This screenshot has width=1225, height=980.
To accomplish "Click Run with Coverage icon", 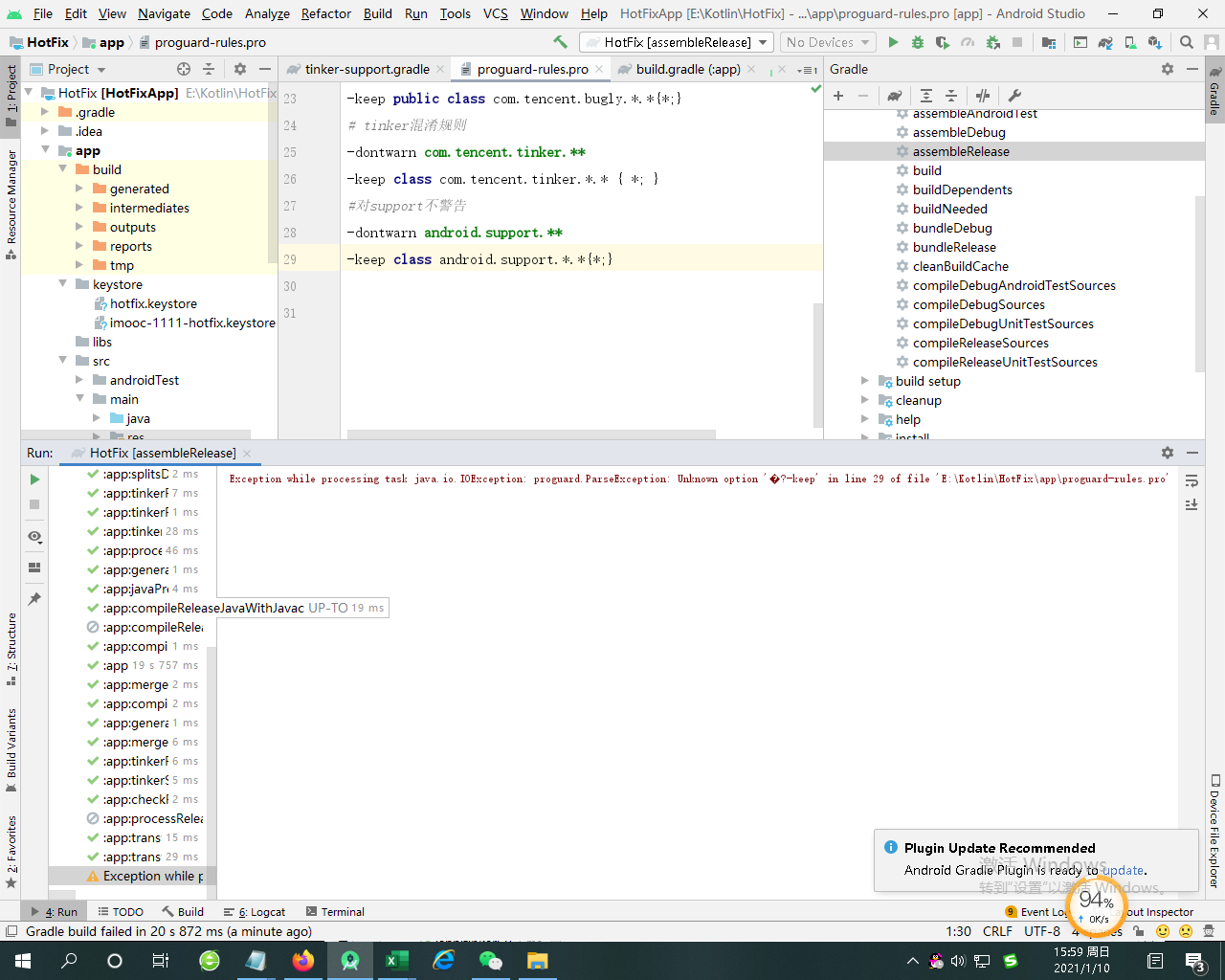I will coord(943,42).
